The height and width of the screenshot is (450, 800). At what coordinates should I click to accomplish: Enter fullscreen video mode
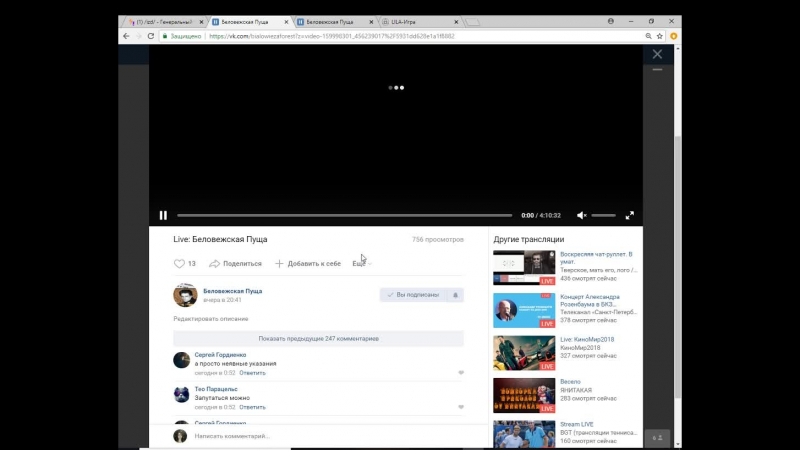click(x=630, y=215)
